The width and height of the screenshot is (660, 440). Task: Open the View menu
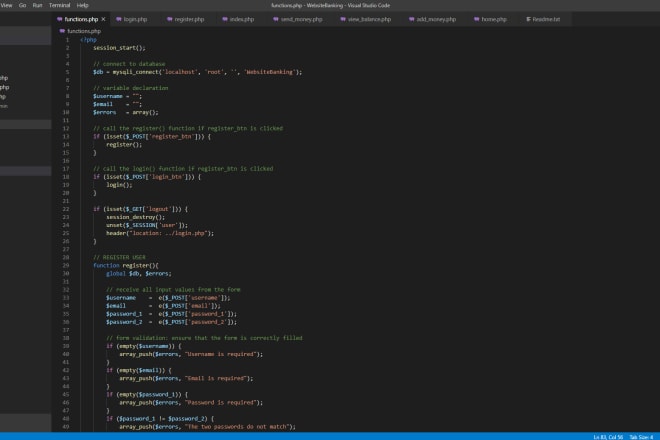click(x=6, y=5)
